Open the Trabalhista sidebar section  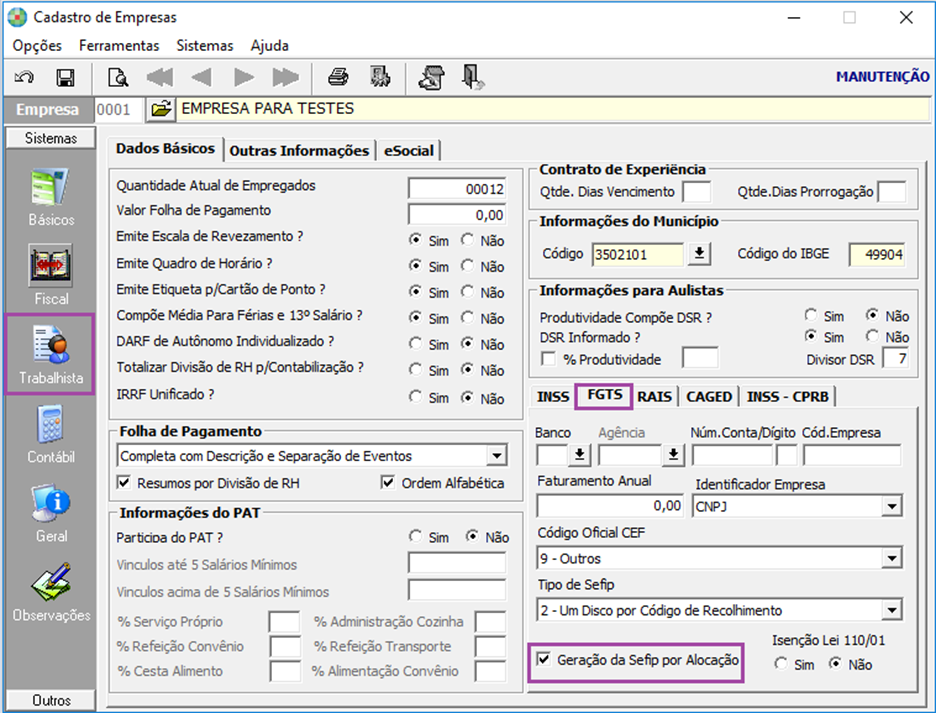[x=50, y=355]
